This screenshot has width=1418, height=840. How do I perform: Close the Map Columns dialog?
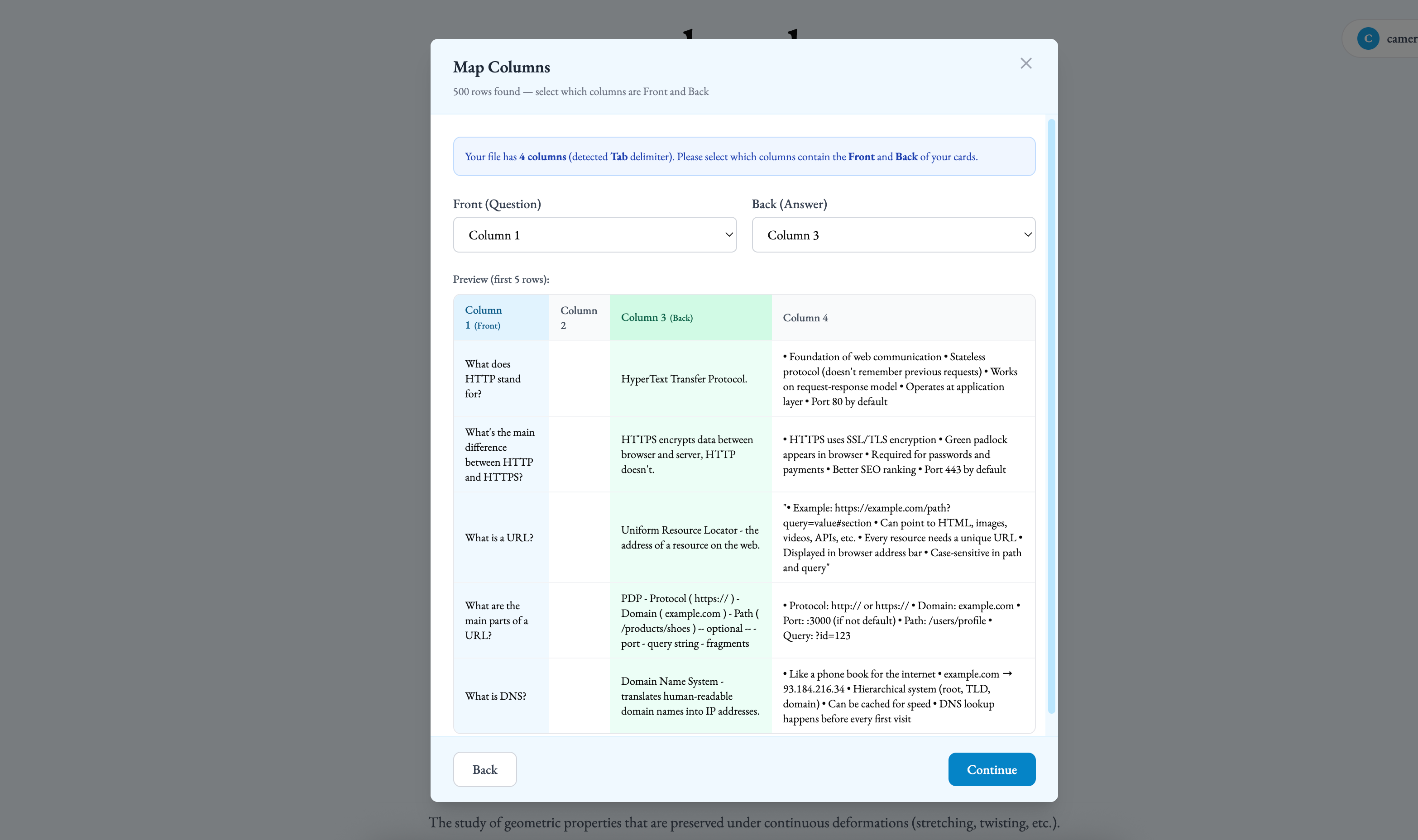(x=1026, y=63)
